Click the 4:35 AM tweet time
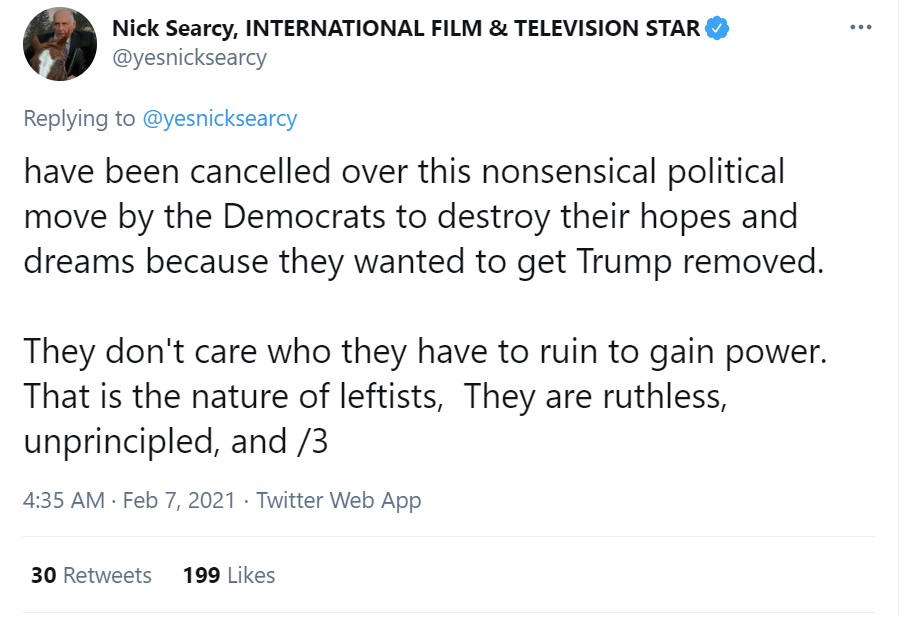This screenshot has height=617, width=900. pyautogui.click(x=64, y=500)
